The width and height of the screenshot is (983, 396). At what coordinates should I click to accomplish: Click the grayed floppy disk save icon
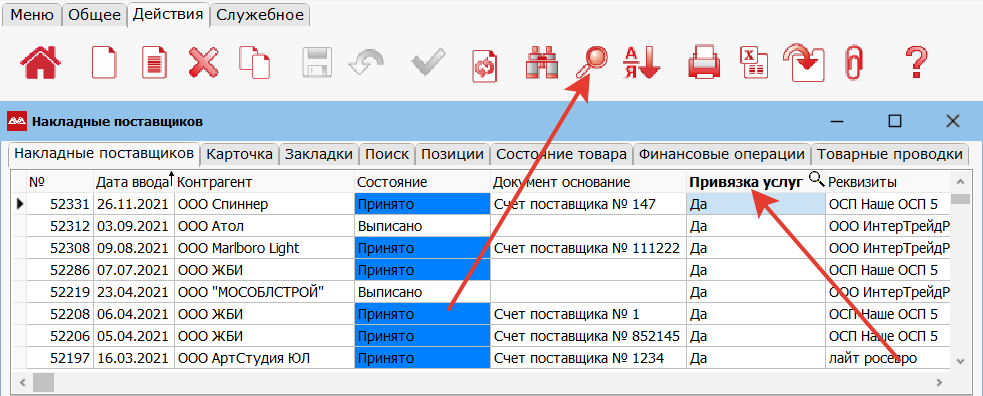pyautogui.click(x=317, y=63)
